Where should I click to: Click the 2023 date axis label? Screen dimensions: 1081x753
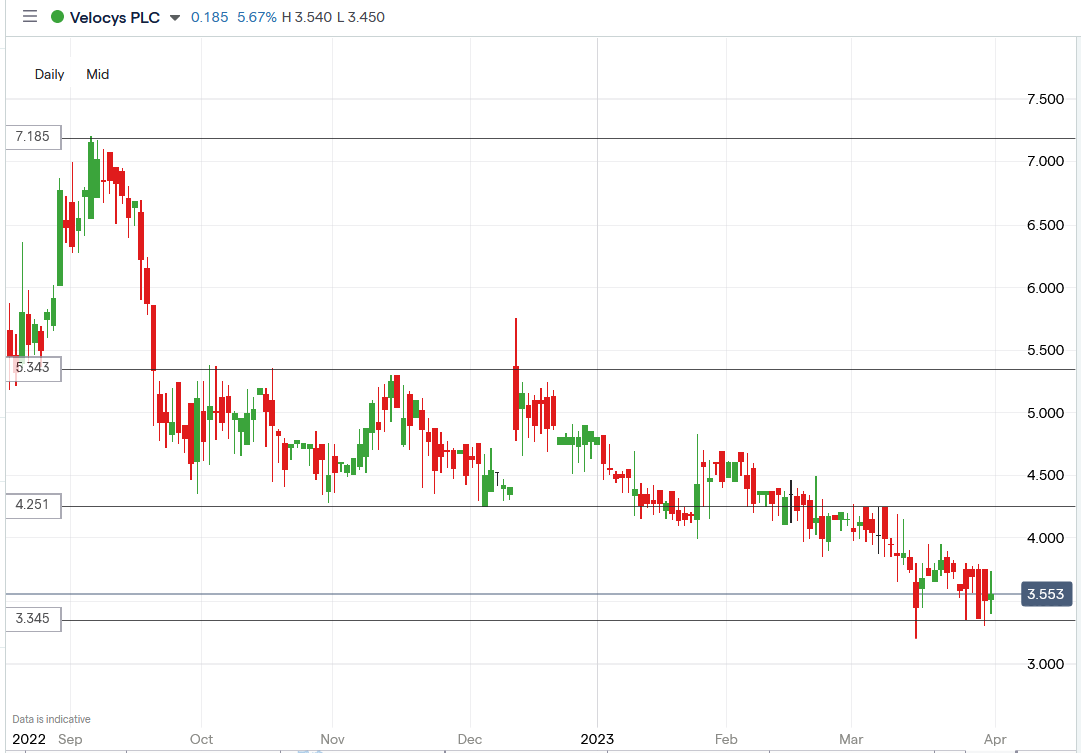click(x=597, y=740)
